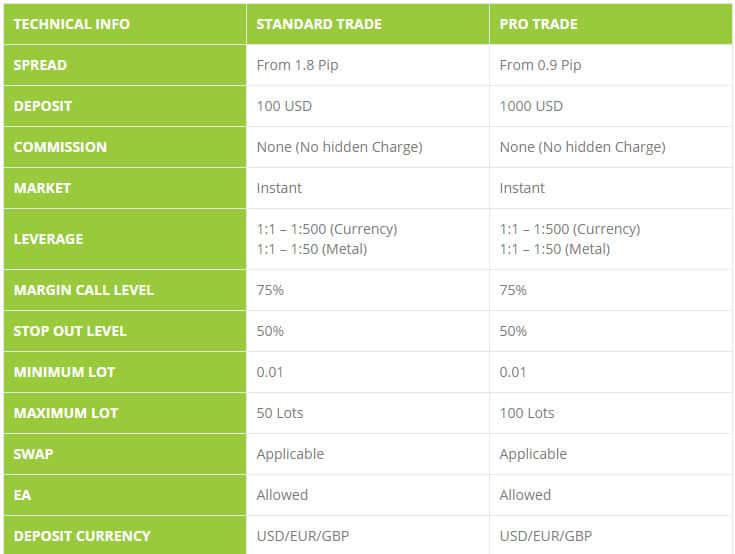Click the DEPOSIT CURRENCY row label
This screenshot has width=735, height=554.
[82, 536]
